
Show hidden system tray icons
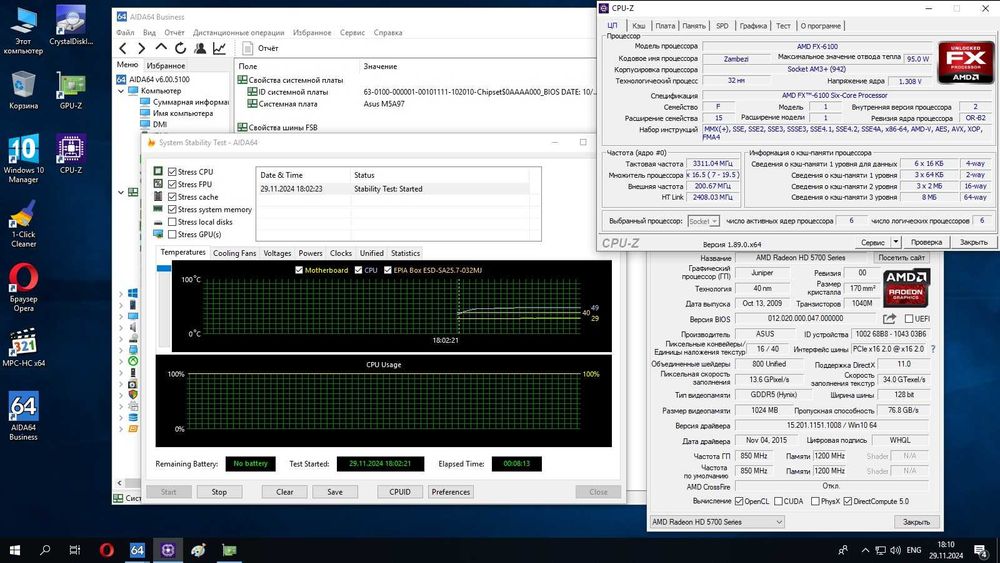pyautogui.click(x=865, y=550)
